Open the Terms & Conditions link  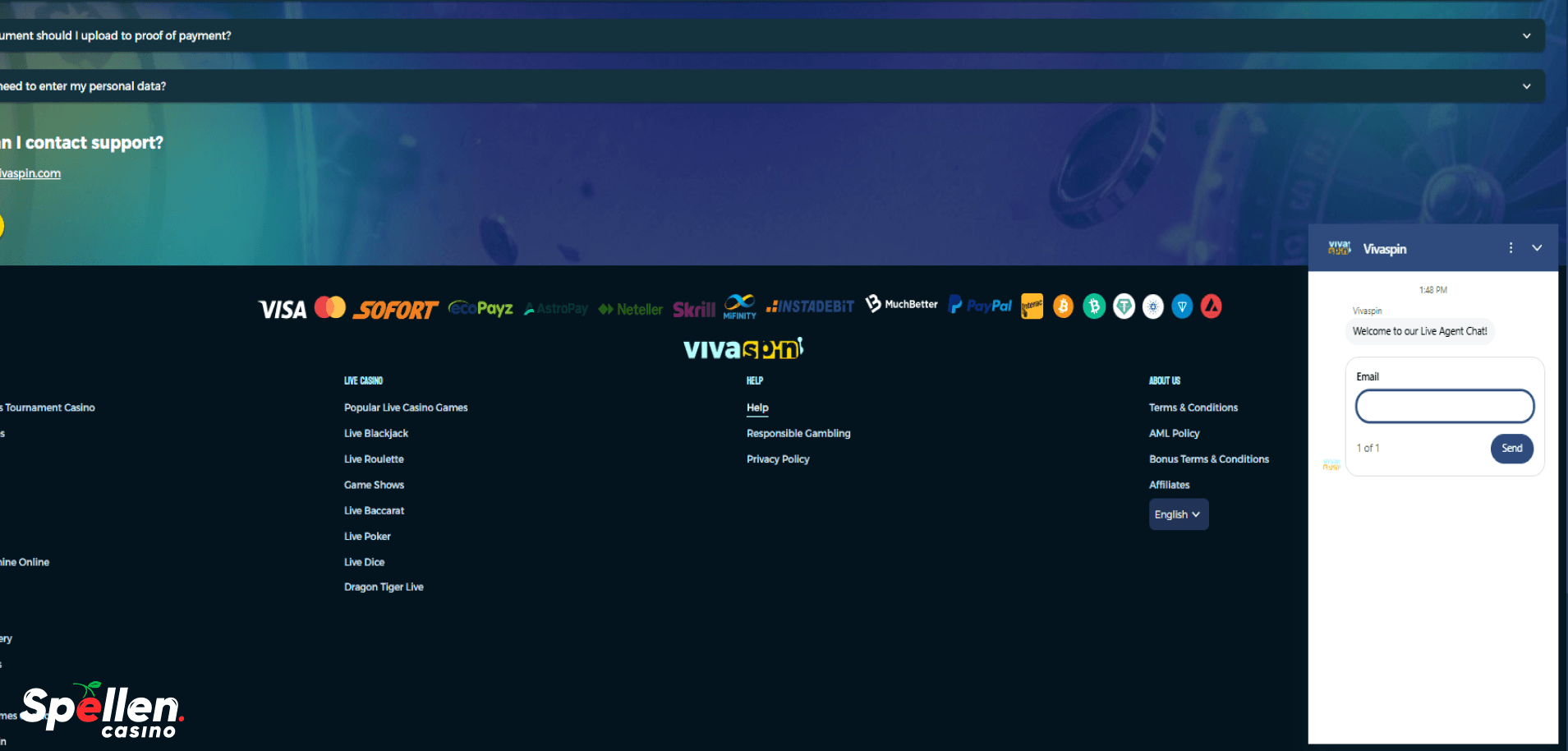coord(1193,408)
